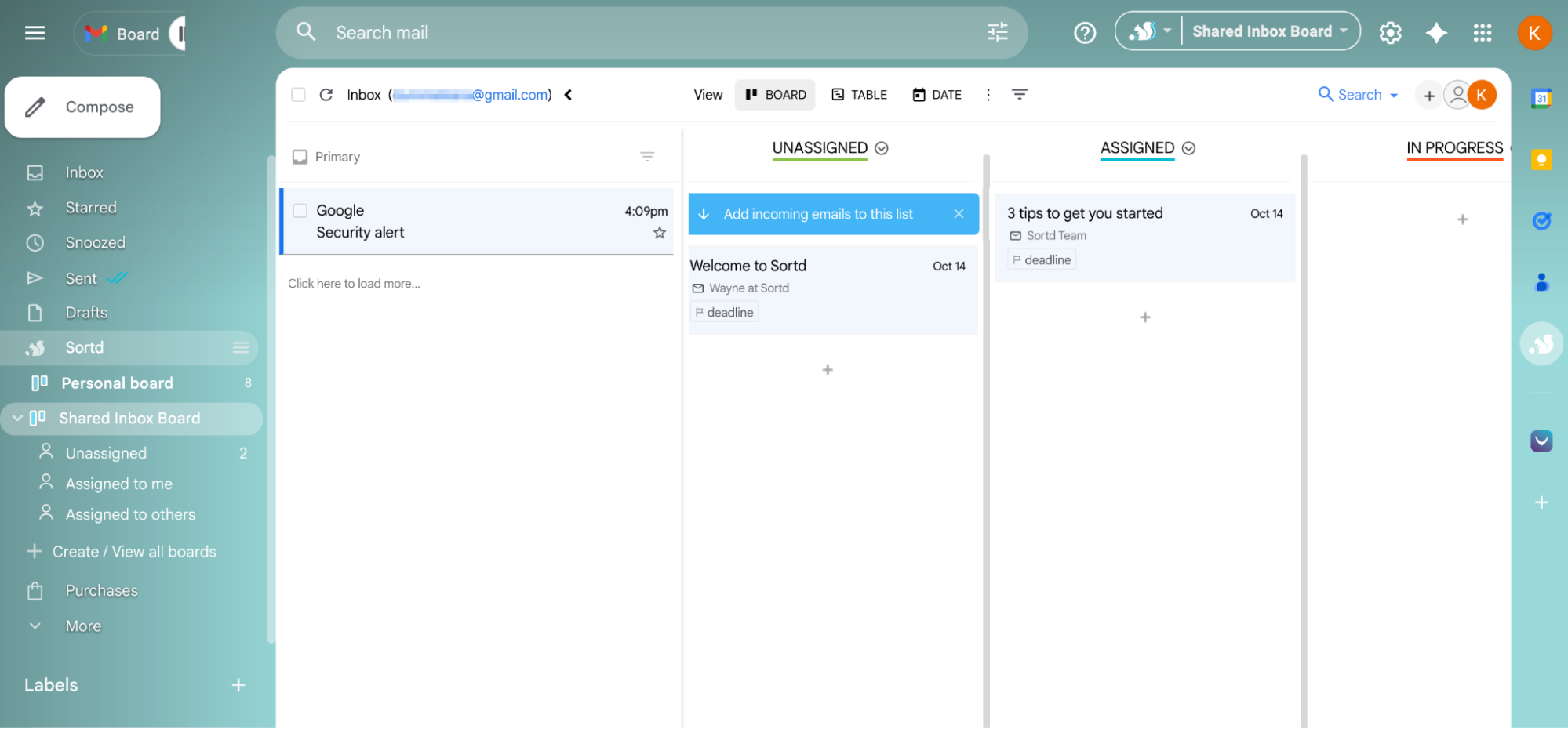Switch to the Date view
Viewport: 1568px width, 729px height.
tap(937, 95)
